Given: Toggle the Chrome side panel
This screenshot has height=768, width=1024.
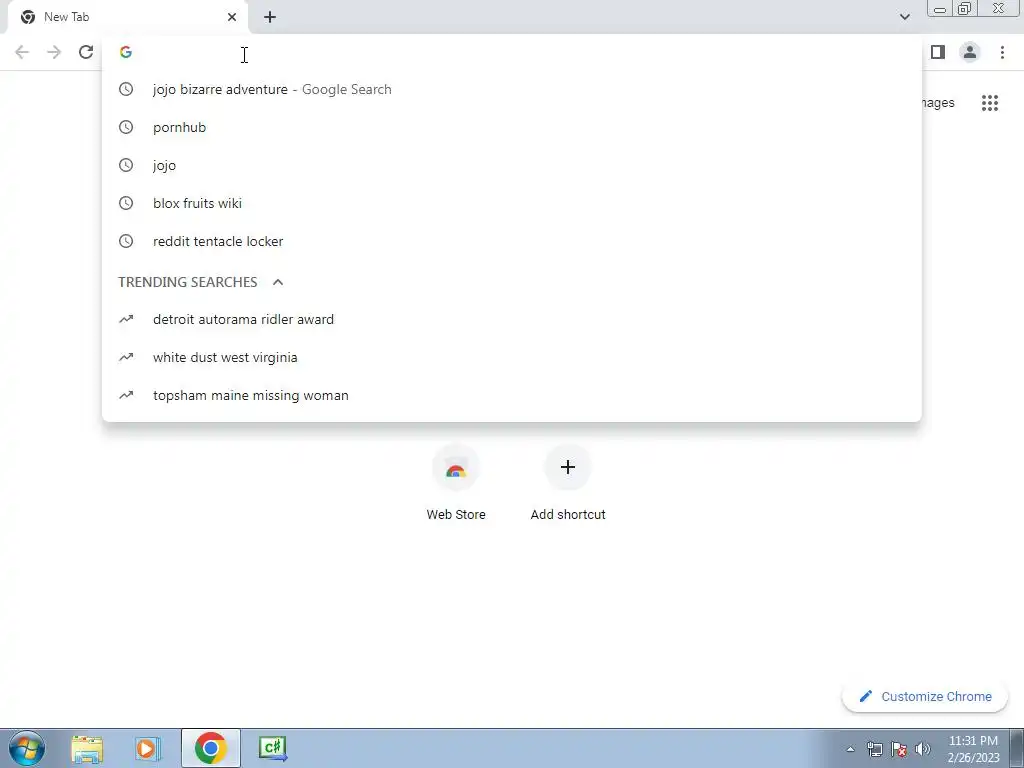Looking at the screenshot, I should pos(938,52).
